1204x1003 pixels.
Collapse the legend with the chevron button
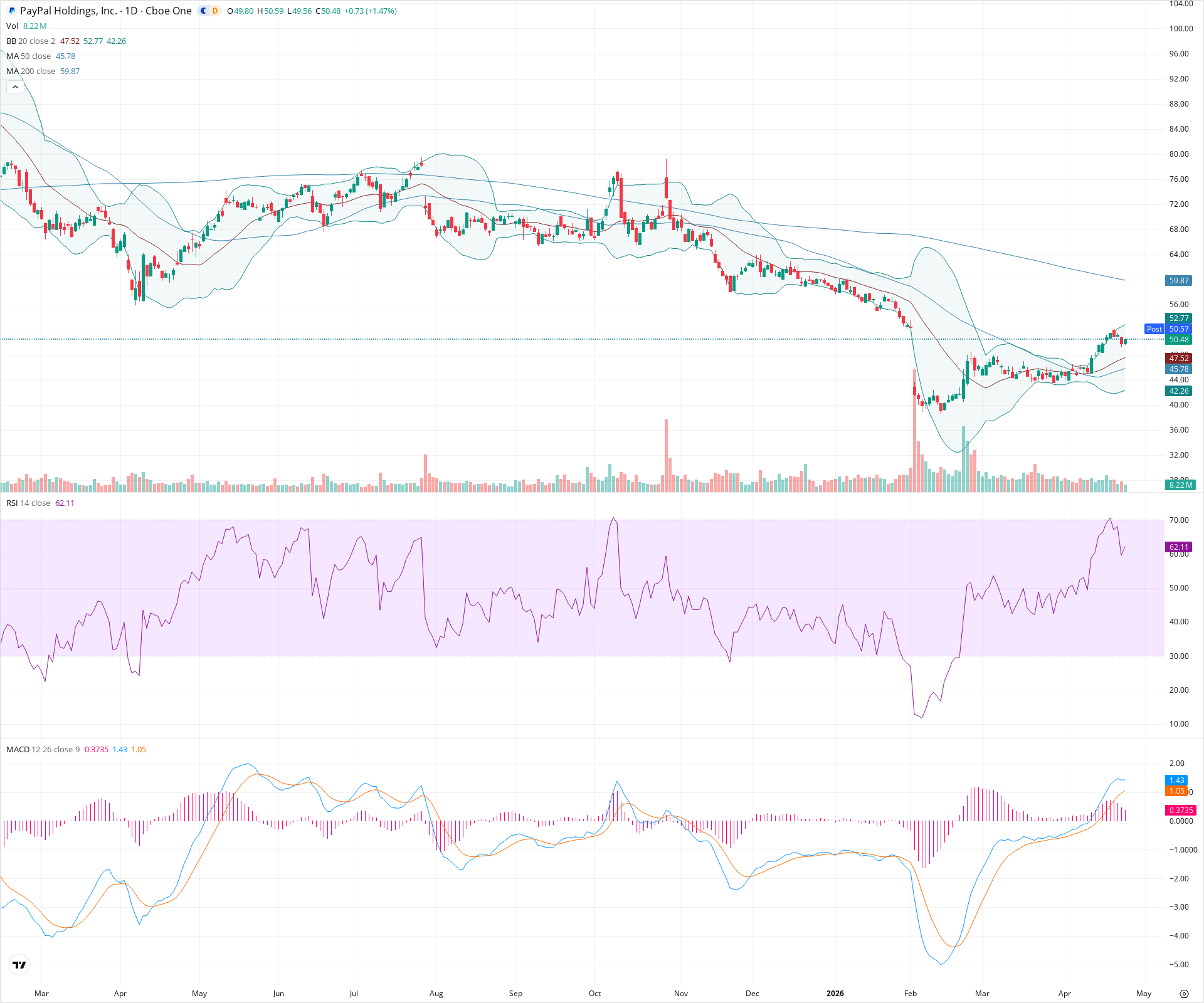click(14, 87)
